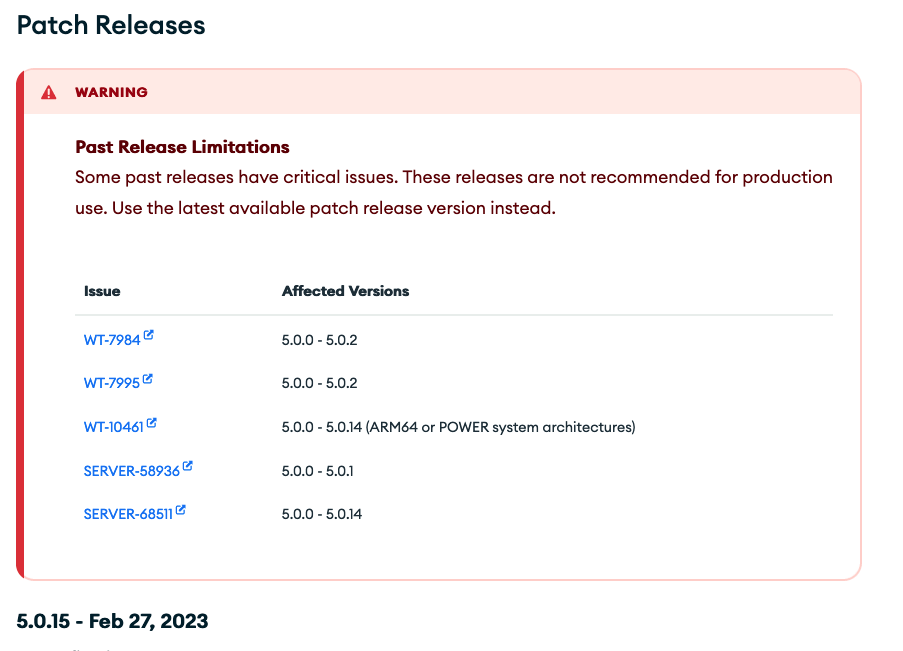Viewport: 903px width, 651px height.
Task: Click the external link icon beside WT-10461
Action: [153, 420]
